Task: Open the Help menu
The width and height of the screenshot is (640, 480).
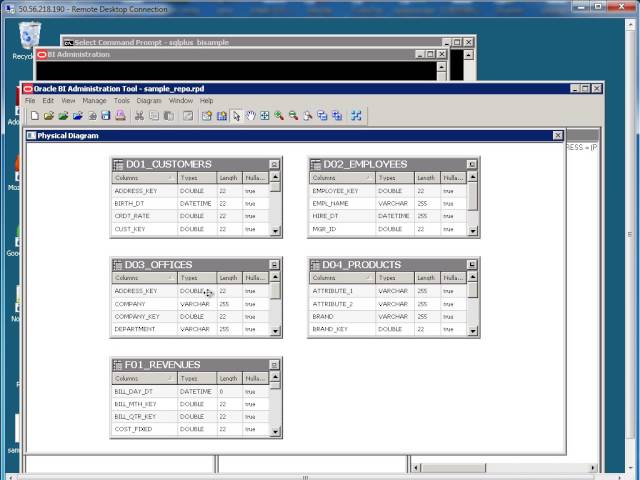Action: click(207, 100)
